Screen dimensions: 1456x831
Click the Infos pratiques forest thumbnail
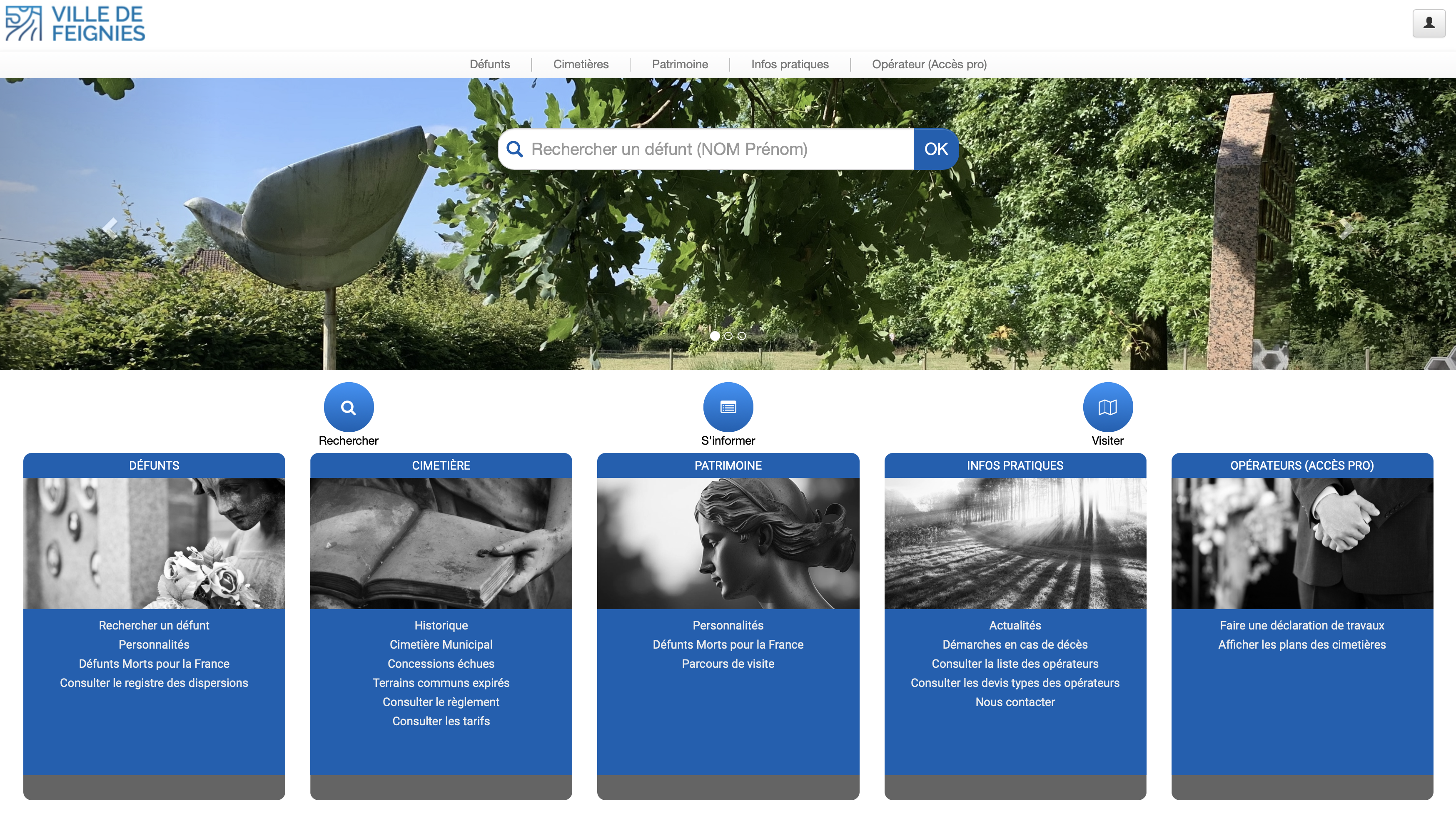click(1015, 543)
